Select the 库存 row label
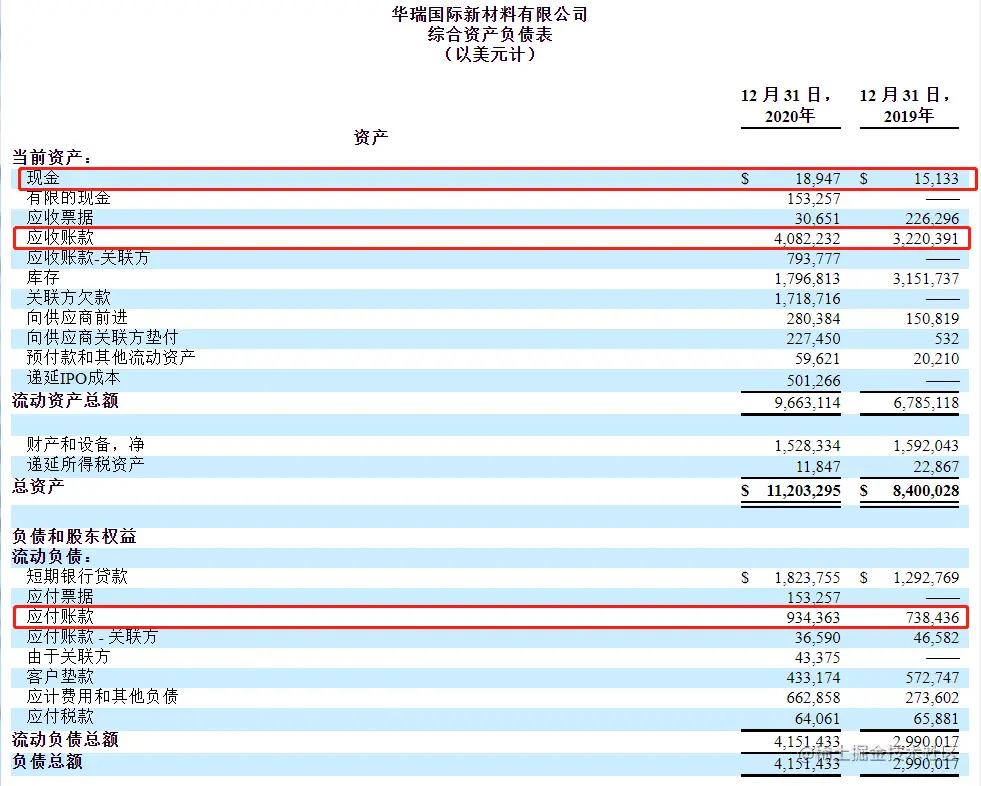This screenshot has width=981, height=786. tap(43, 278)
